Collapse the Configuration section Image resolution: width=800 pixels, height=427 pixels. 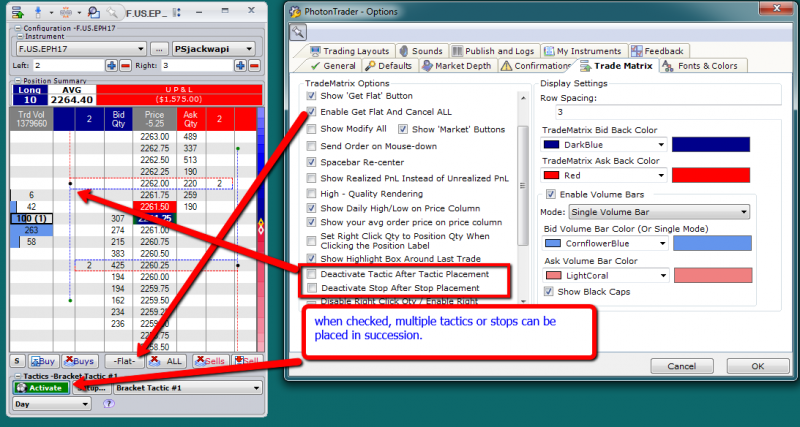(x=18, y=29)
